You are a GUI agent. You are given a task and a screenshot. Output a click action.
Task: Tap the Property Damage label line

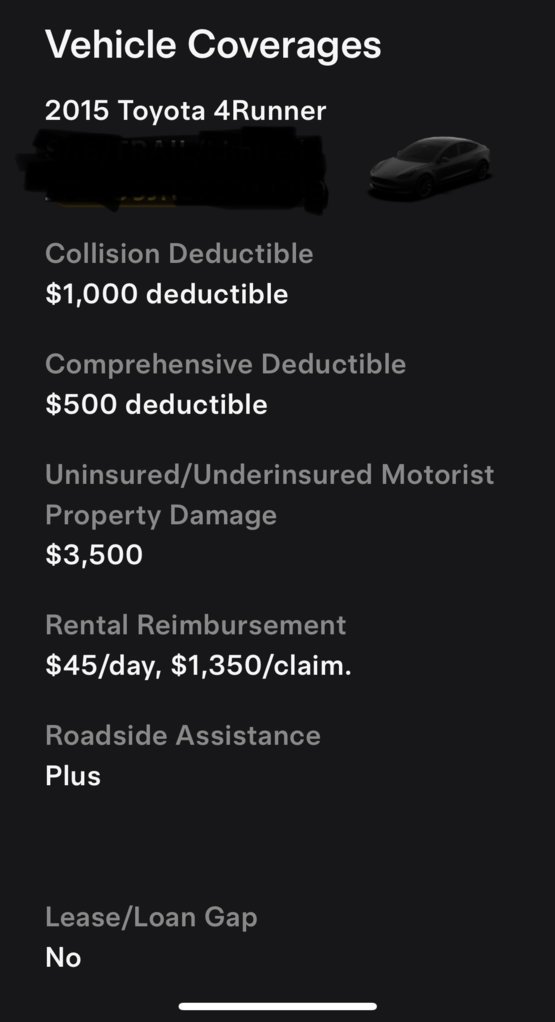(161, 516)
